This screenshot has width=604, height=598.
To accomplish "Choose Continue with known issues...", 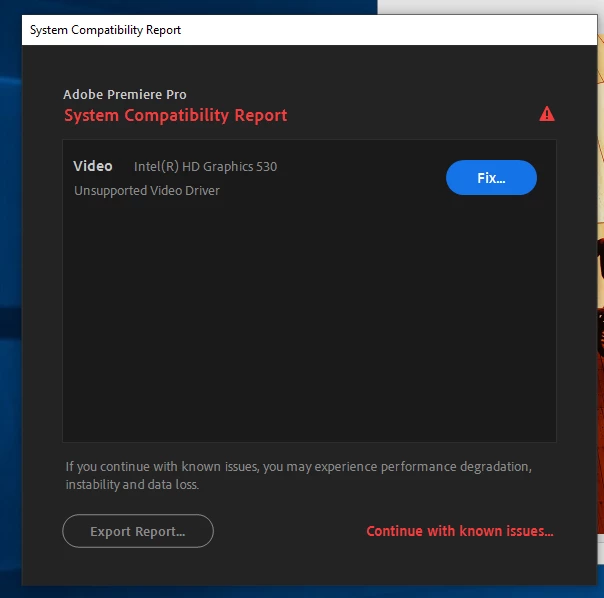I will point(460,531).
